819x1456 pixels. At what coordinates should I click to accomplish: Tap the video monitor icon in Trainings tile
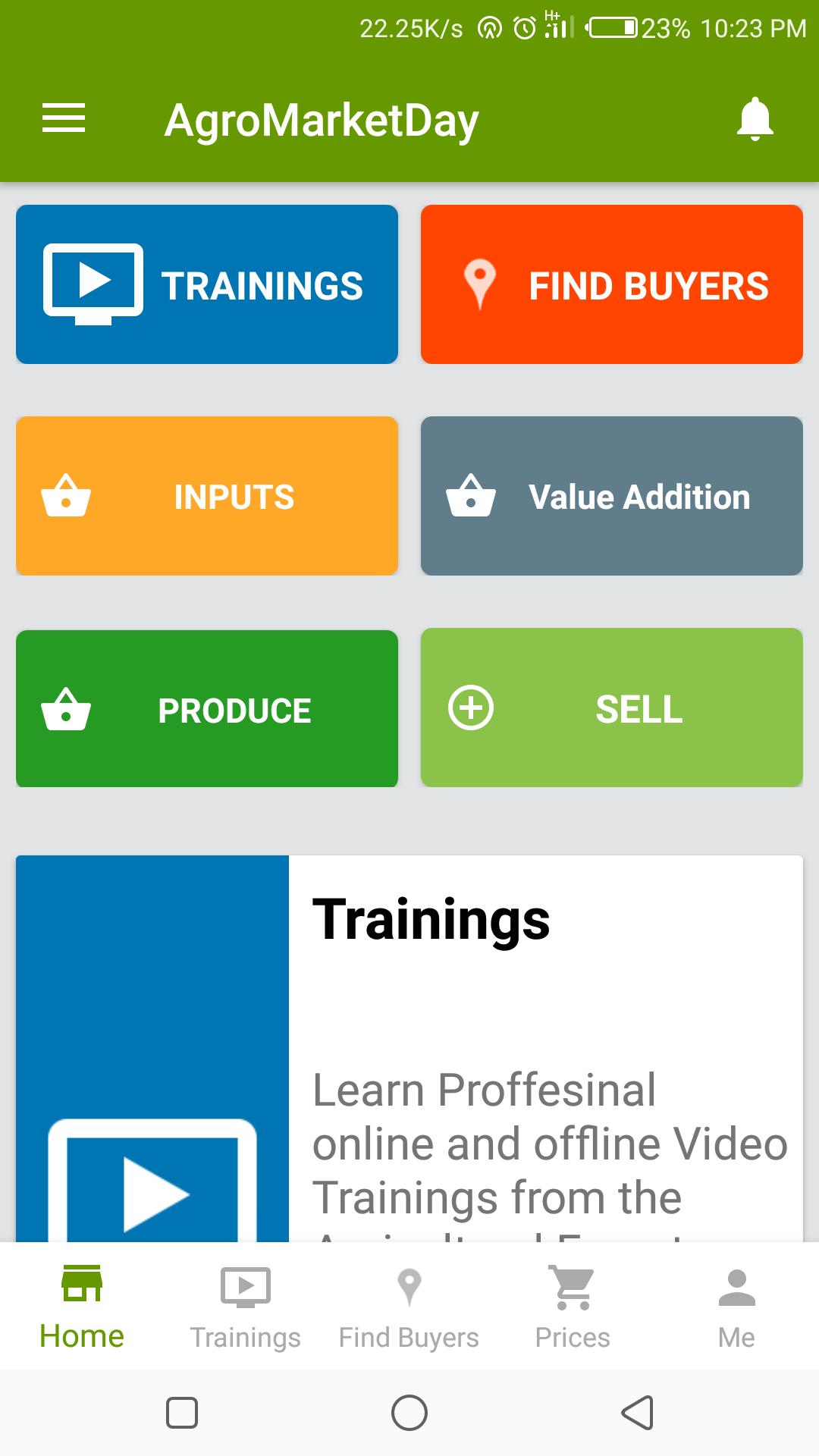pyautogui.click(x=93, y=284)
